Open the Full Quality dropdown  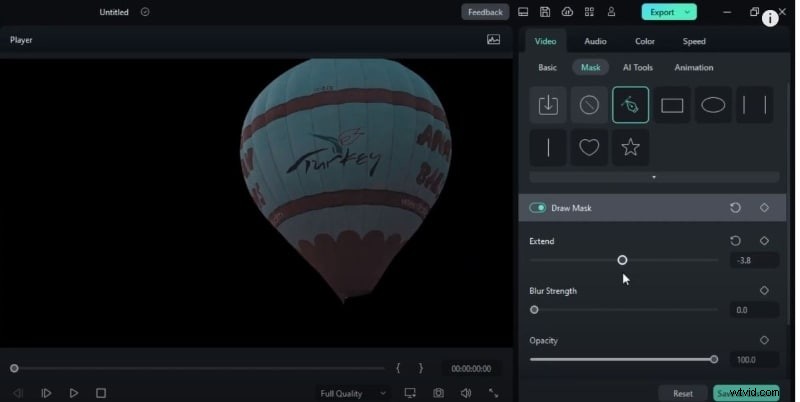pyautogui.click(x=352, y=393)
